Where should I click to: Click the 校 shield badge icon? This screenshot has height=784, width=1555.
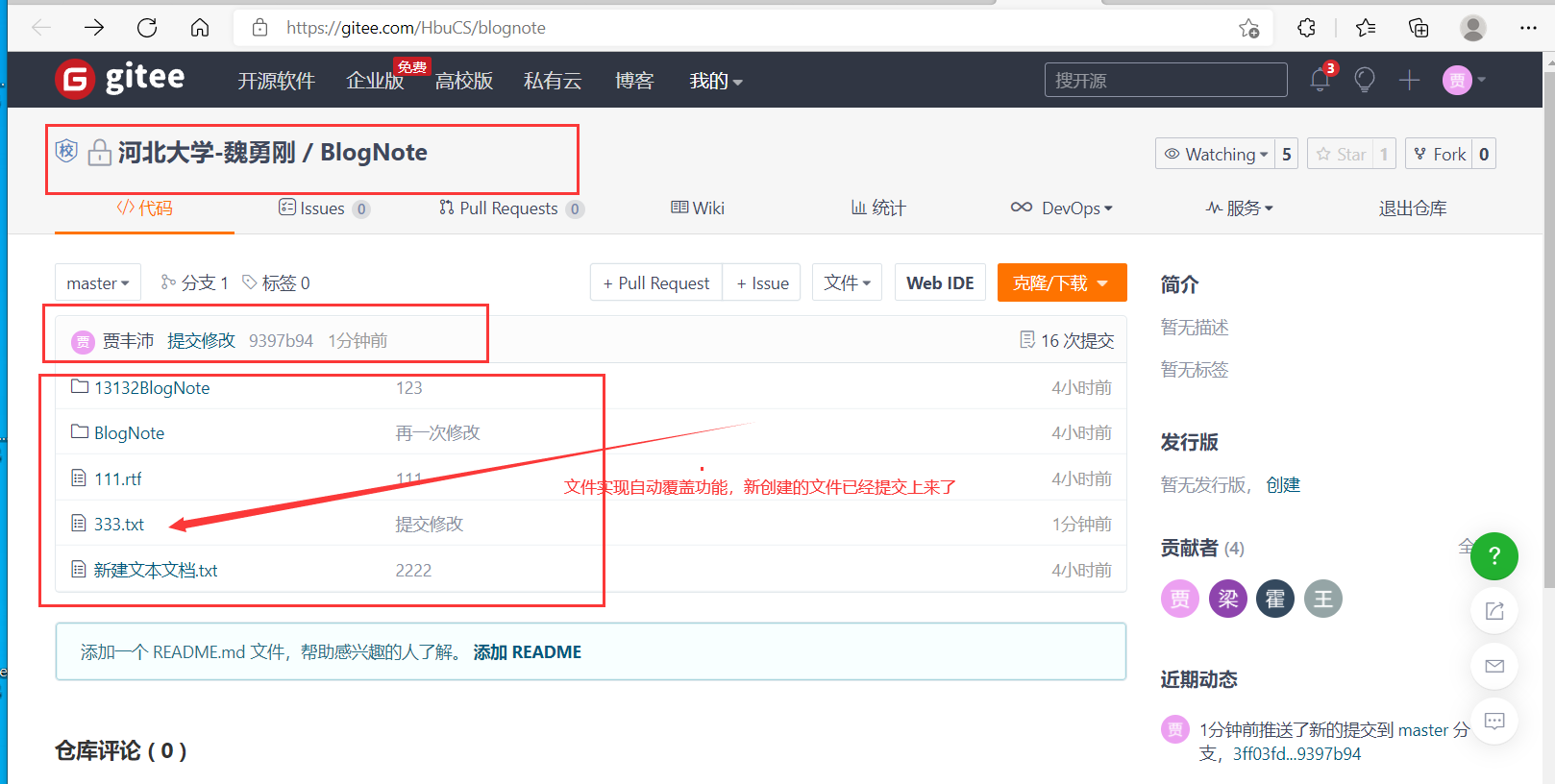(66, 151)
